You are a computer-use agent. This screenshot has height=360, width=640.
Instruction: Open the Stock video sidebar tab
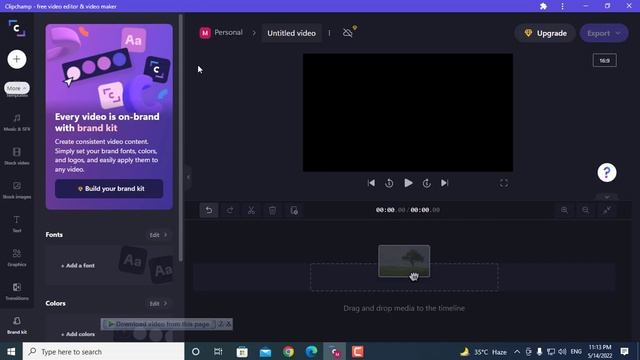coord(17,156)
